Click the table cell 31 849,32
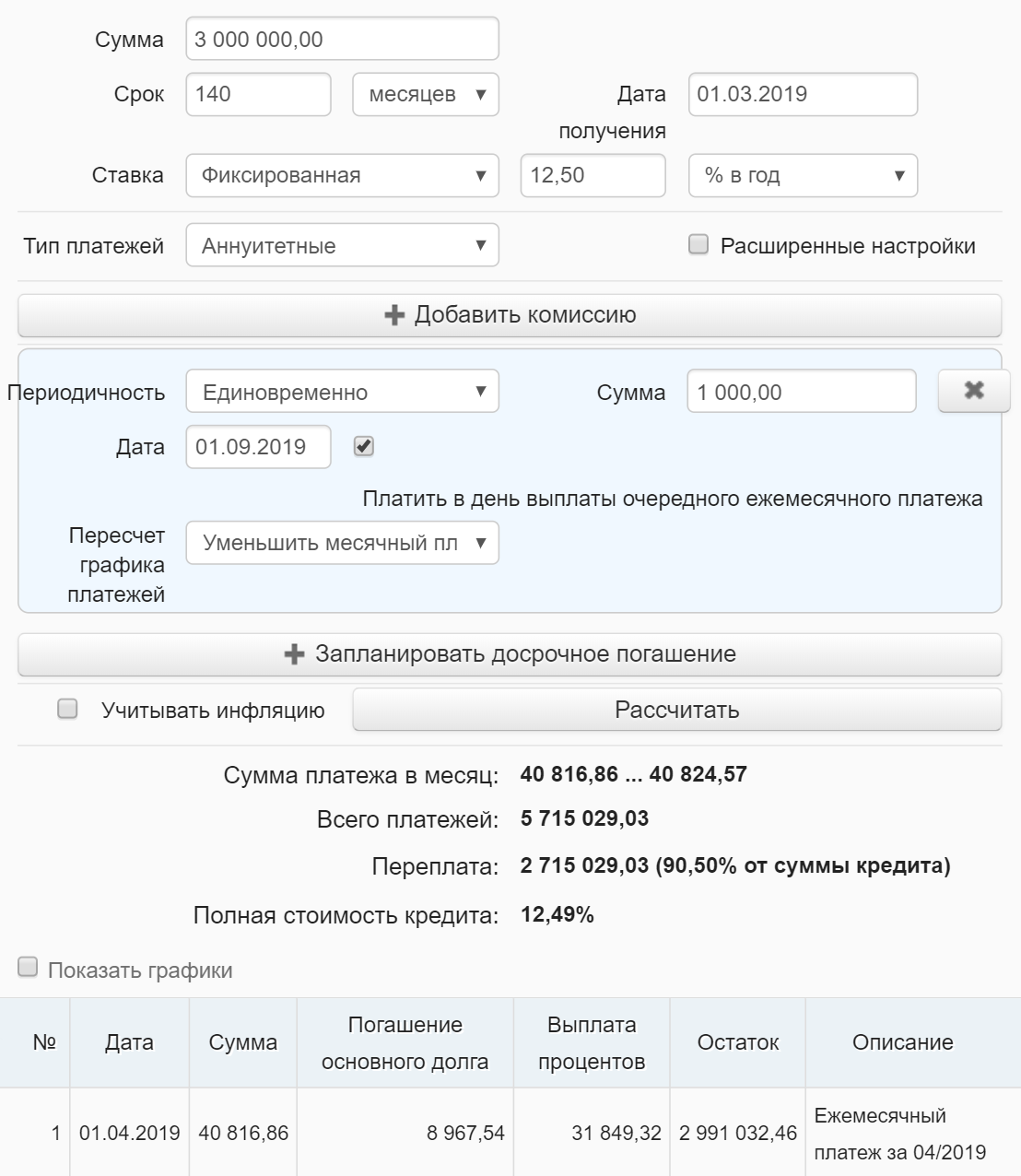 pyautogui.click(x=592, y=1133)
